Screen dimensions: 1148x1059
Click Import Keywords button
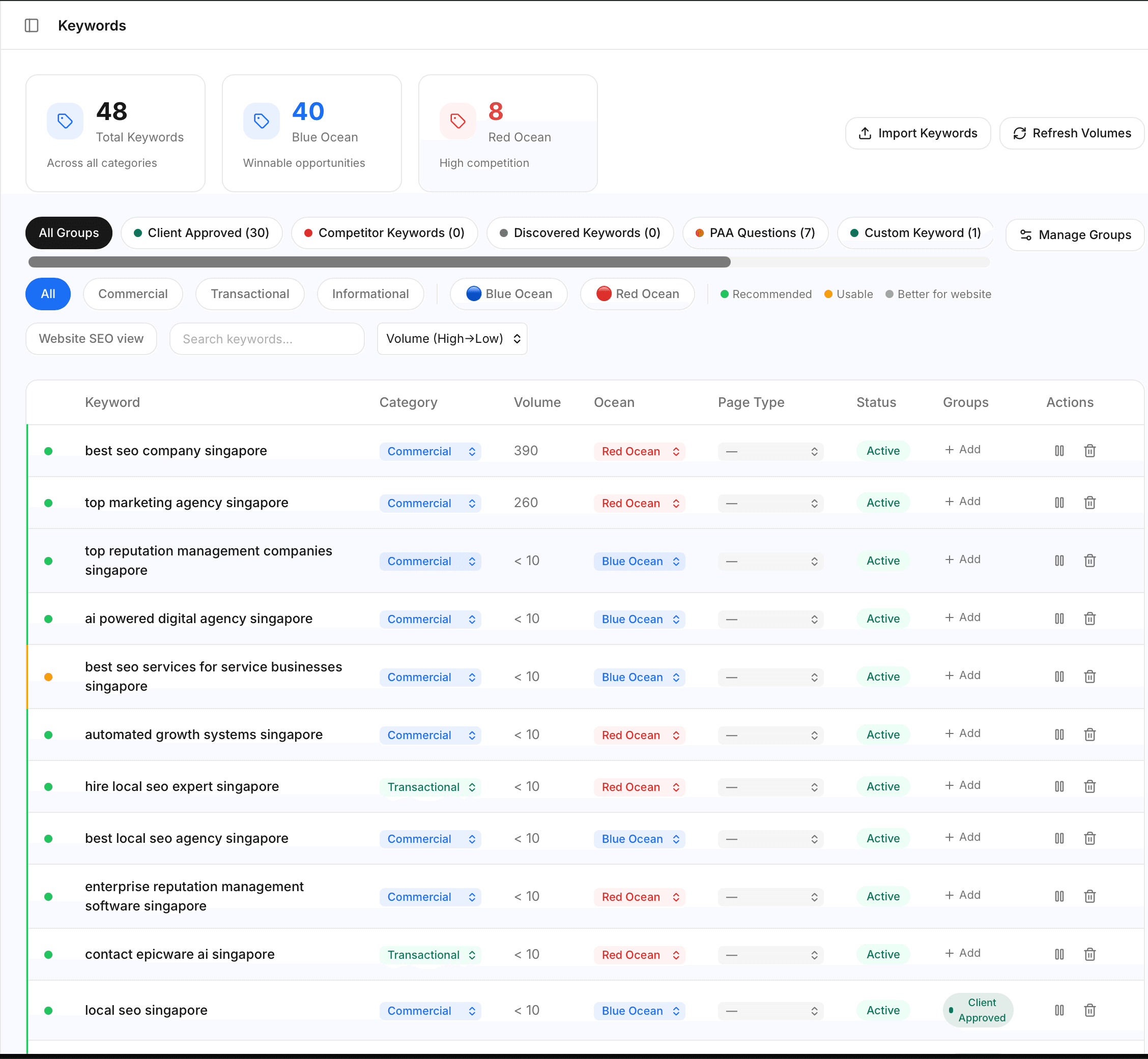point(918,133)
